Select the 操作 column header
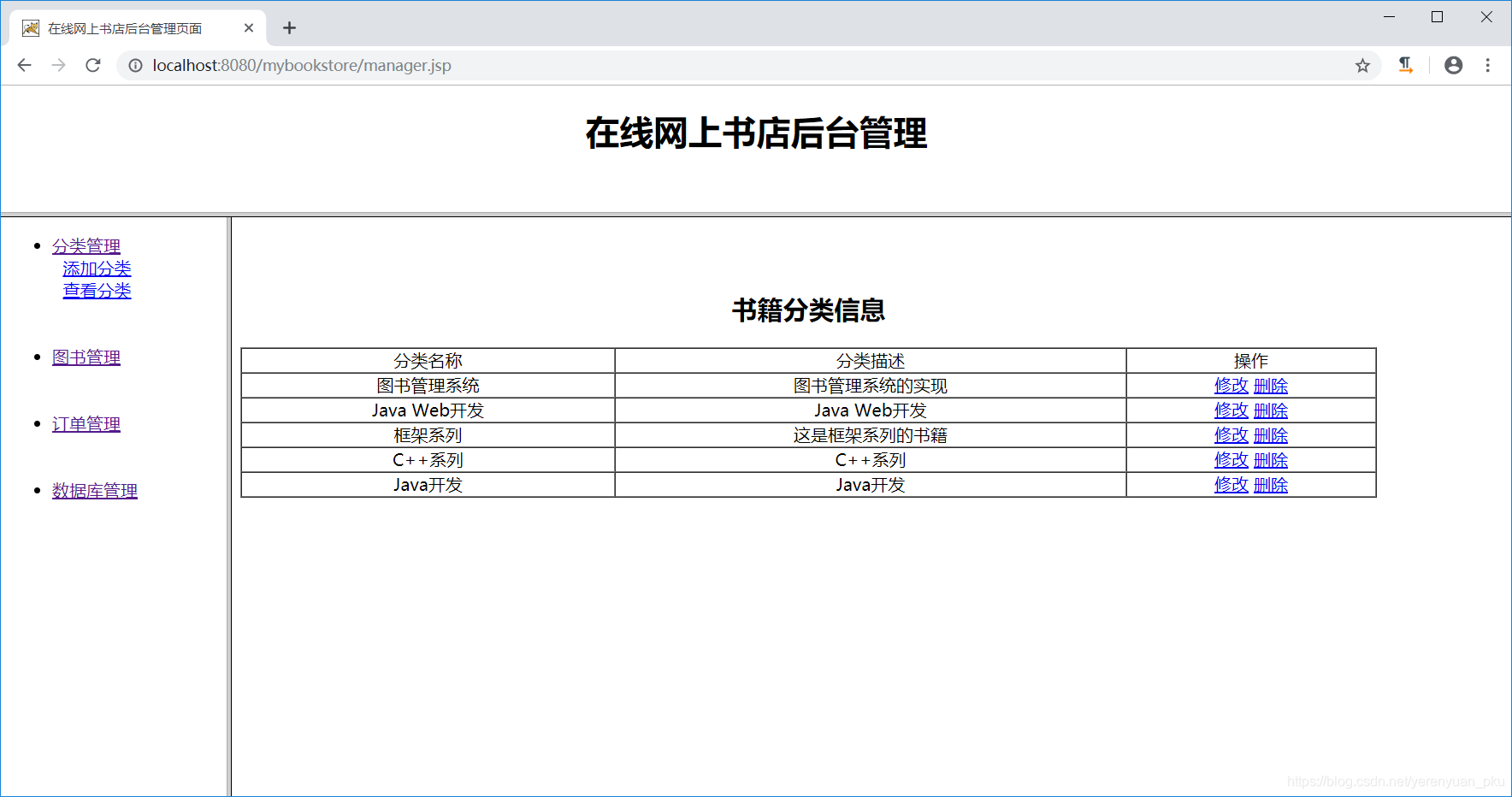The width and height of the screenshot is (1512, 797). 1251,361
